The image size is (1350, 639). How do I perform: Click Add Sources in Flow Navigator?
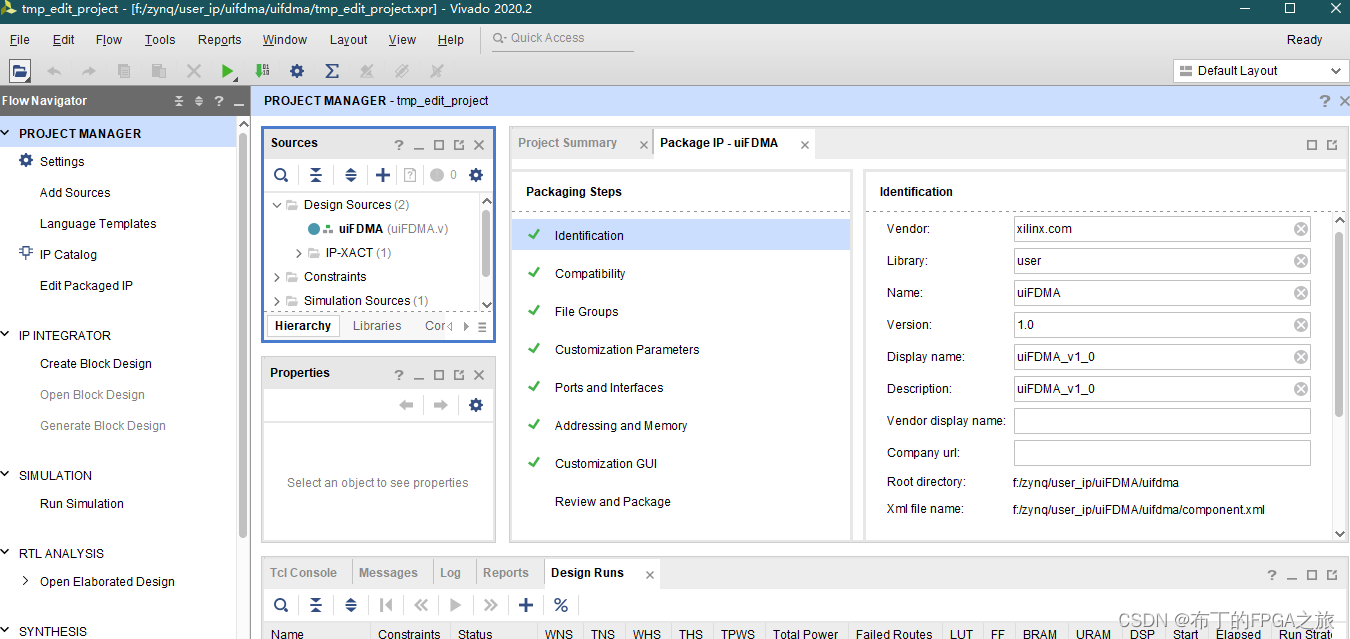pyautogui.click(x=75, y=193)
